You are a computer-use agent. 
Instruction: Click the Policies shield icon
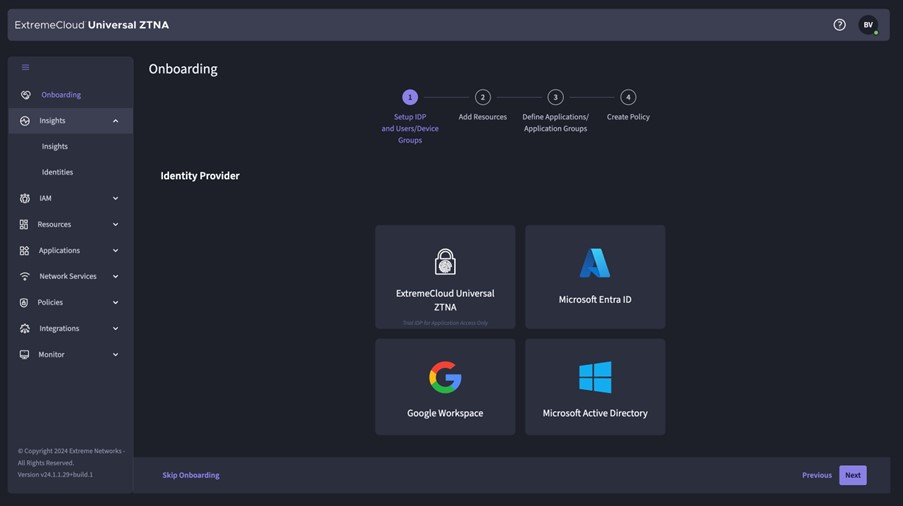[25, 303]
